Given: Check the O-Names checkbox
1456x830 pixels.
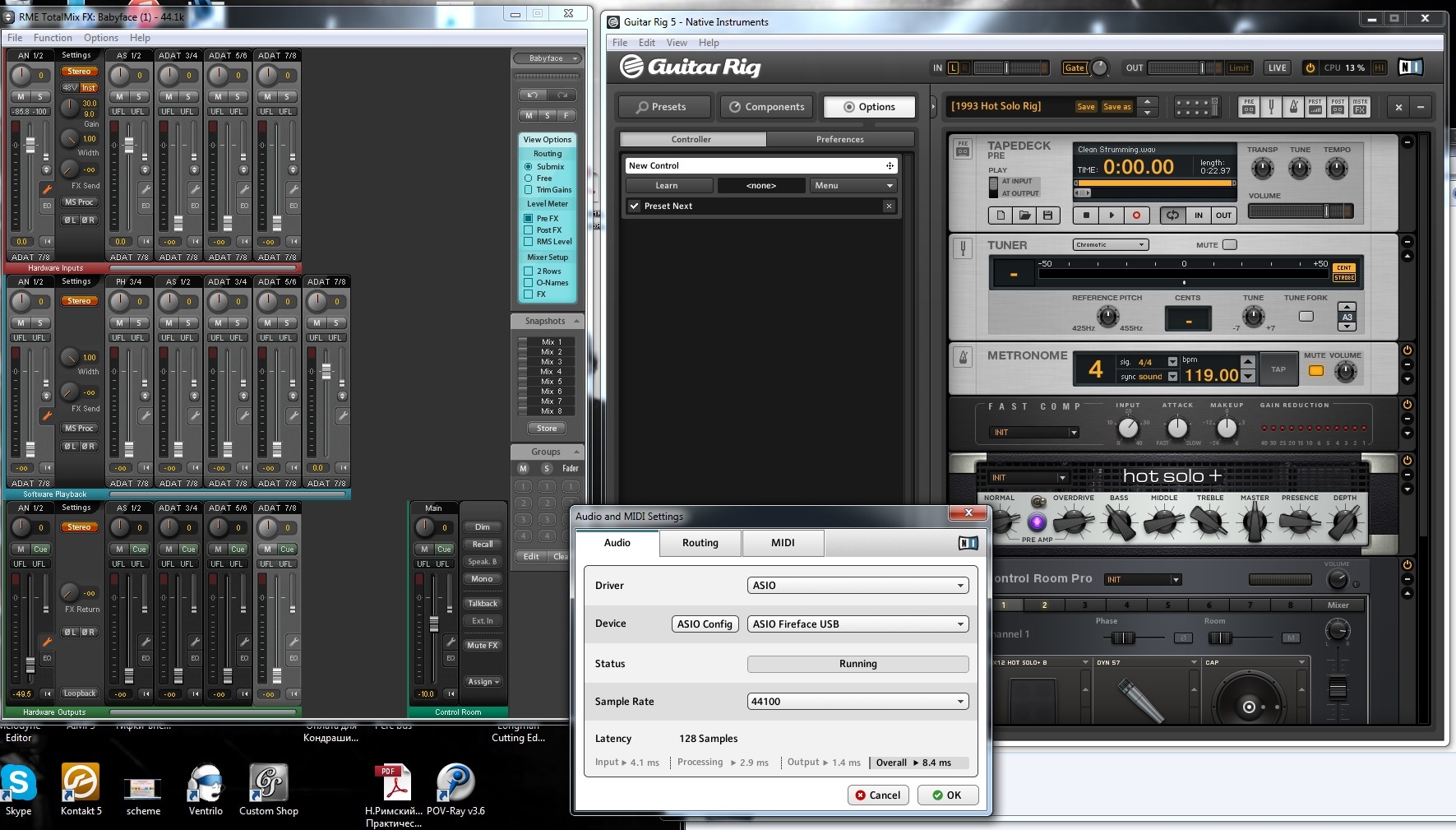Looking at the screenshot, I should (x=529, y=283).
